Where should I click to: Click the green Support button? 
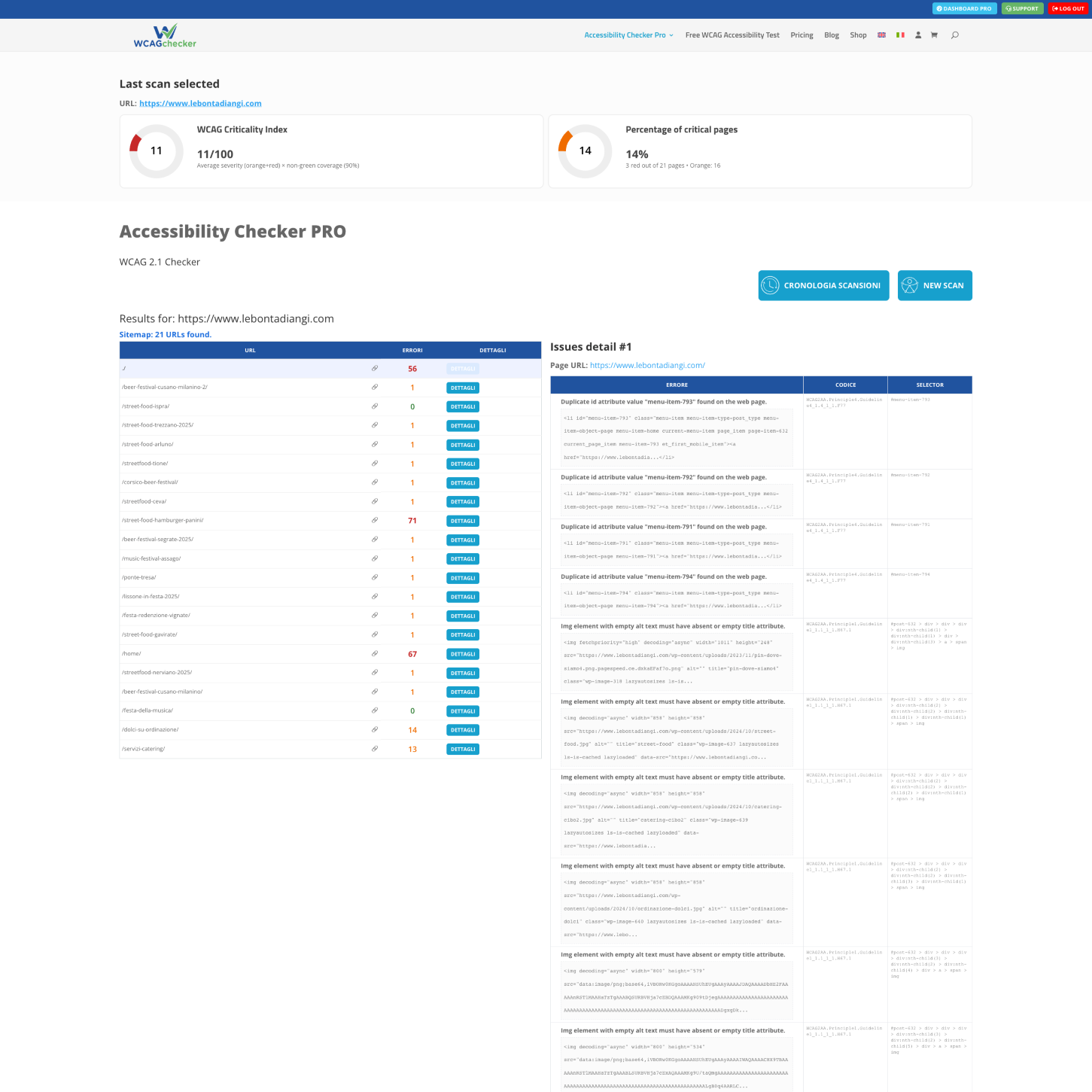(x=1022, y=8)
